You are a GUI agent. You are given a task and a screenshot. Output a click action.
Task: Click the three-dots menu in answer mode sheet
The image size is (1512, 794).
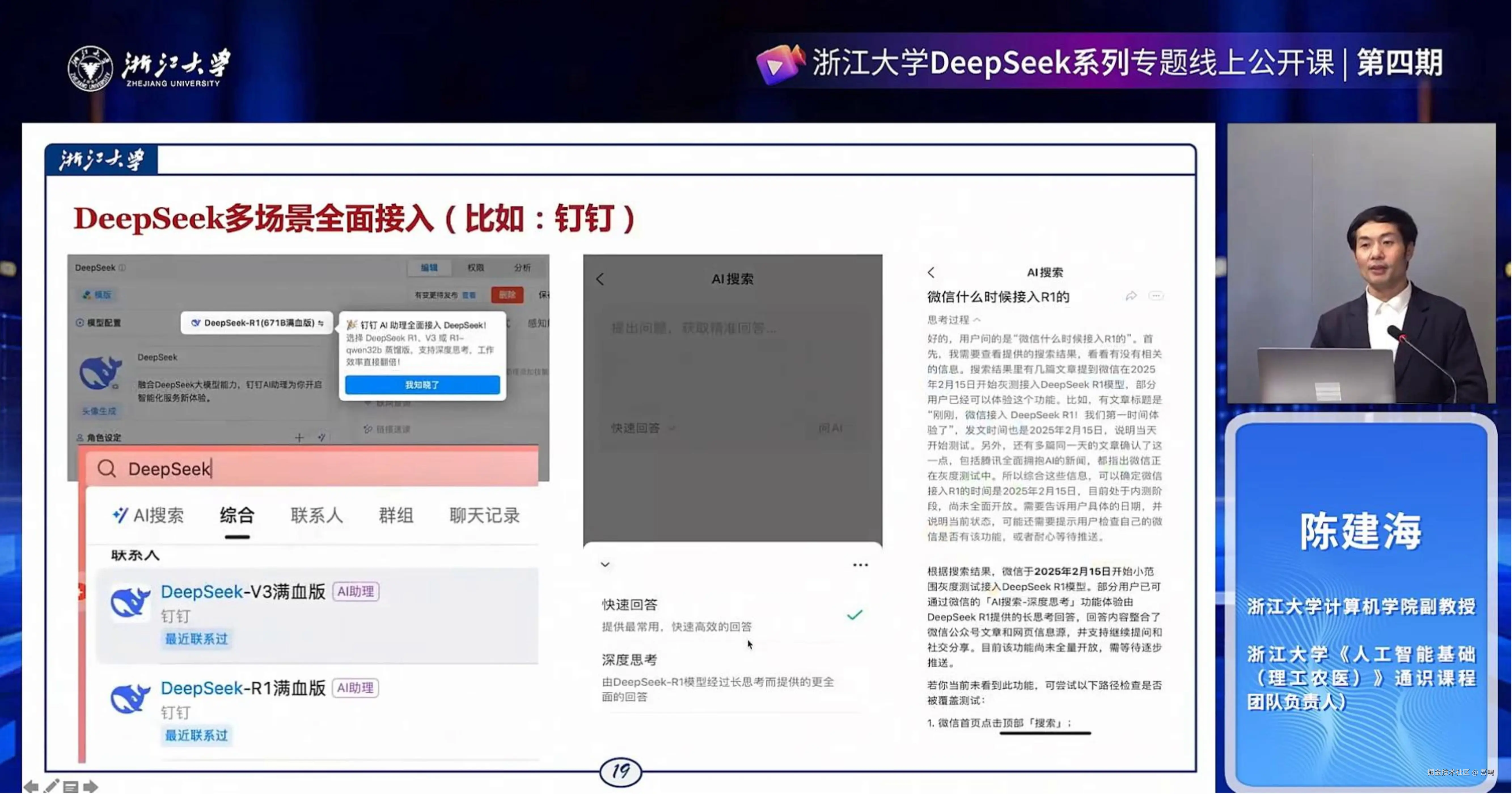(860, 565)
